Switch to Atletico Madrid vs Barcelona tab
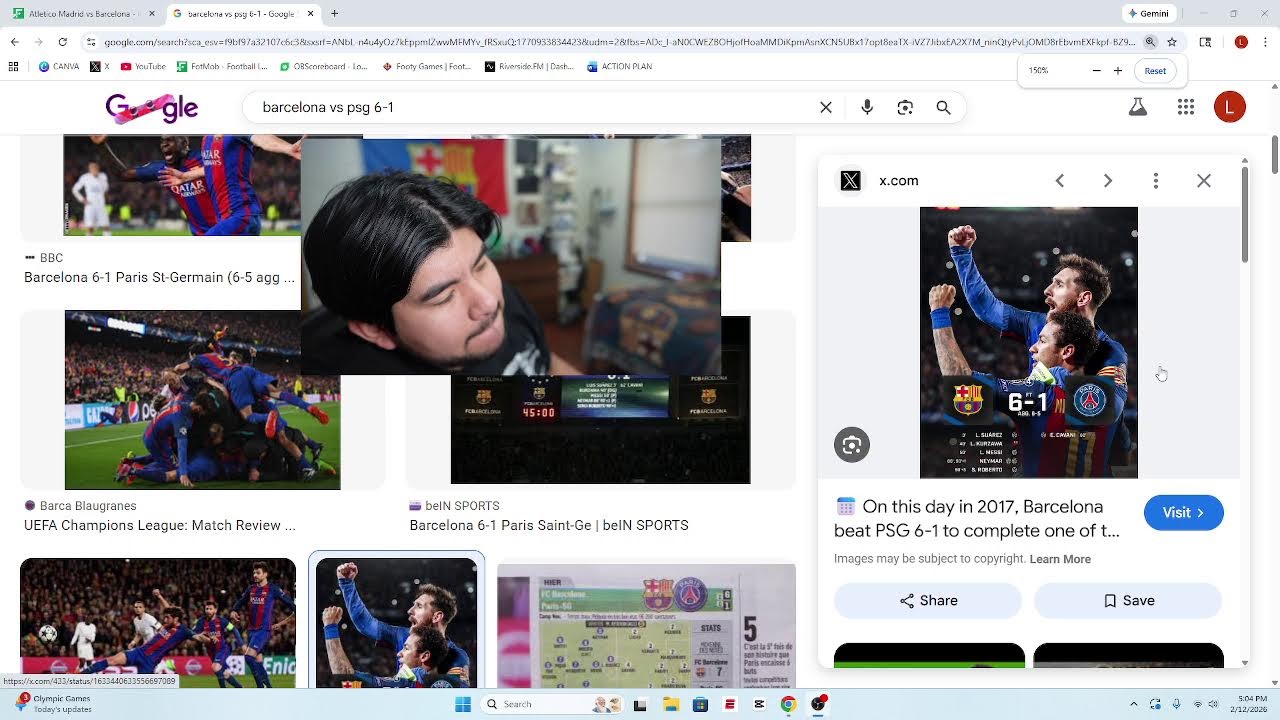Viewport: 1280px width, 720px height. tap(84, 14)
